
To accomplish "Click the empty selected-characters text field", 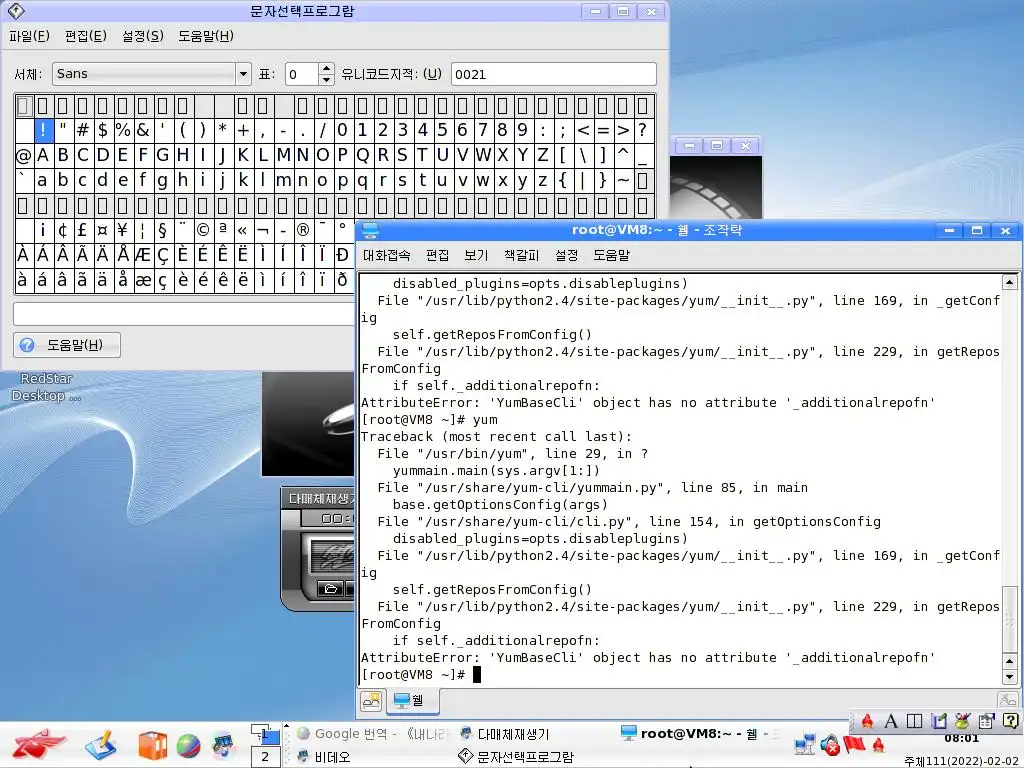I will (184, 313).
